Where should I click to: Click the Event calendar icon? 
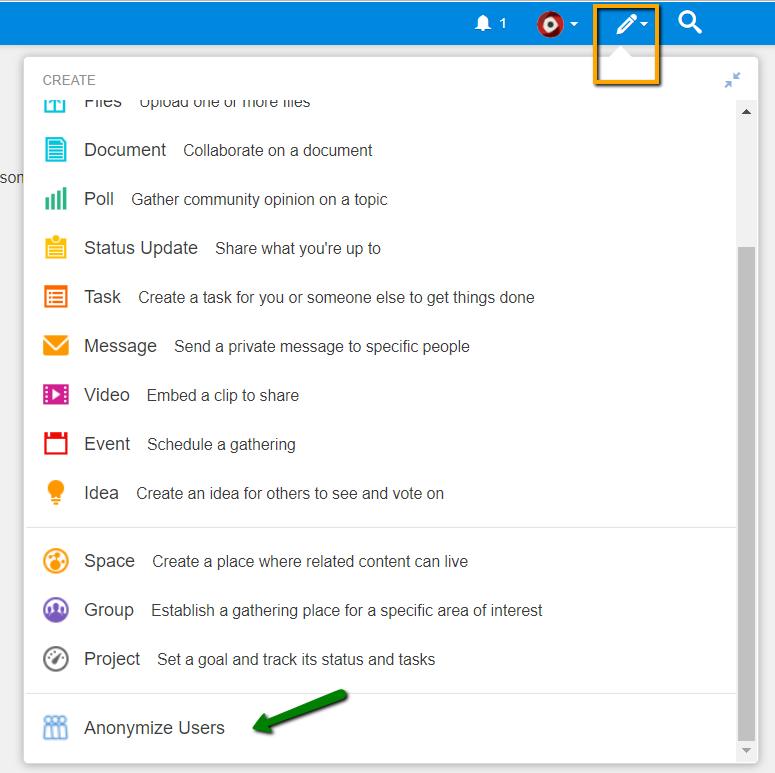55,443
